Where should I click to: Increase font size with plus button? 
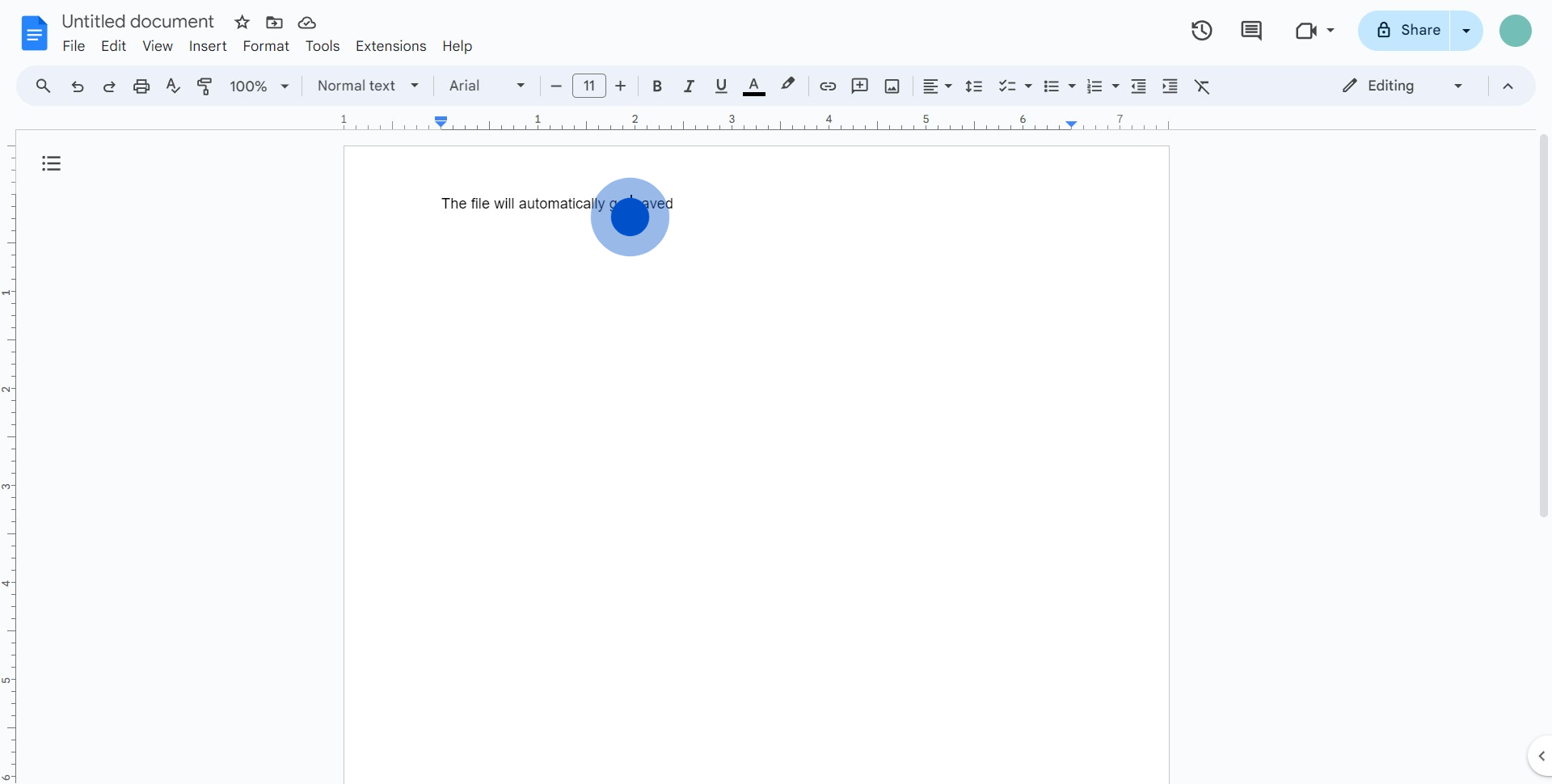621,86
